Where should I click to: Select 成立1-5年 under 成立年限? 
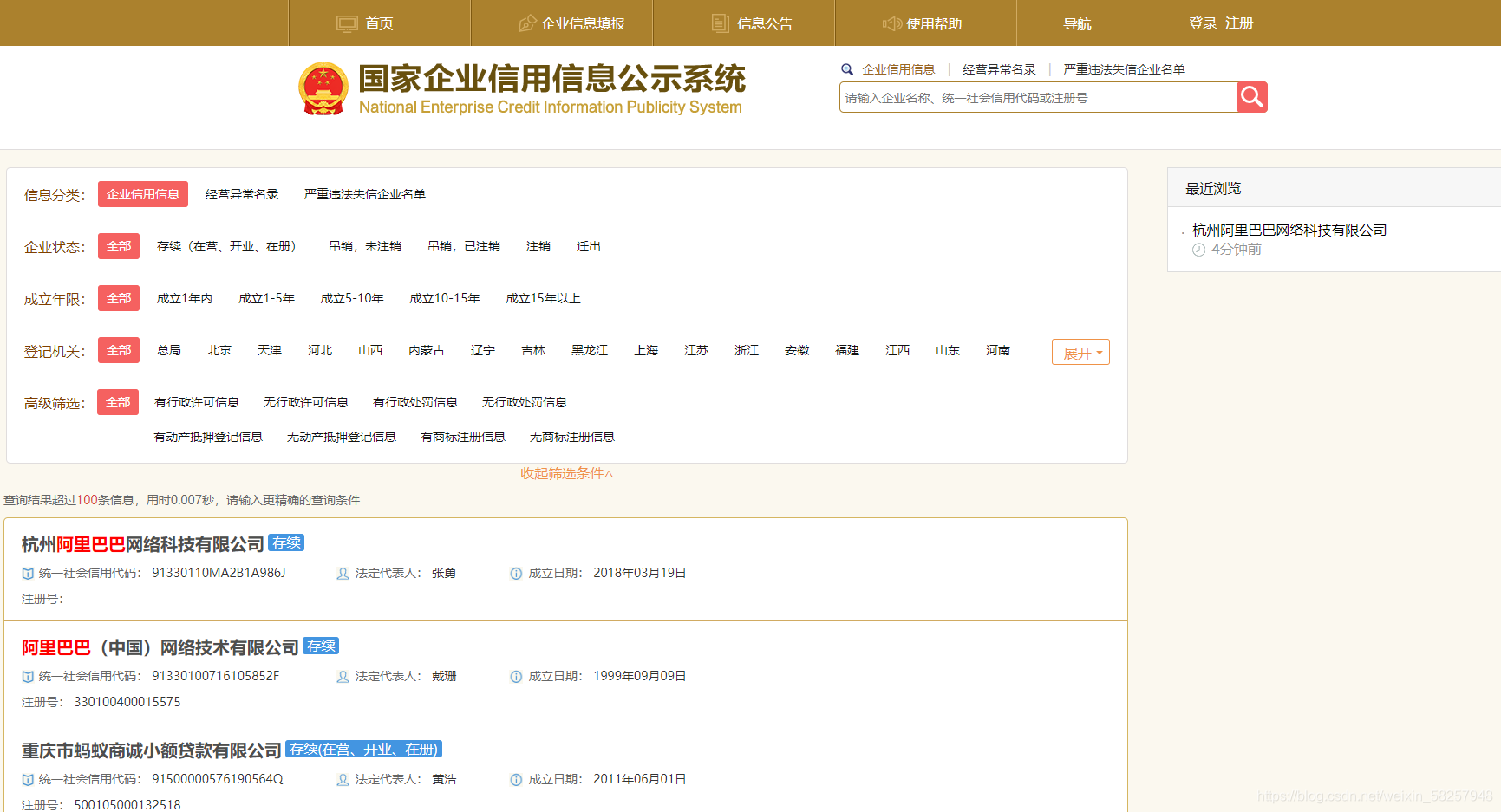(x=267, y=298)
